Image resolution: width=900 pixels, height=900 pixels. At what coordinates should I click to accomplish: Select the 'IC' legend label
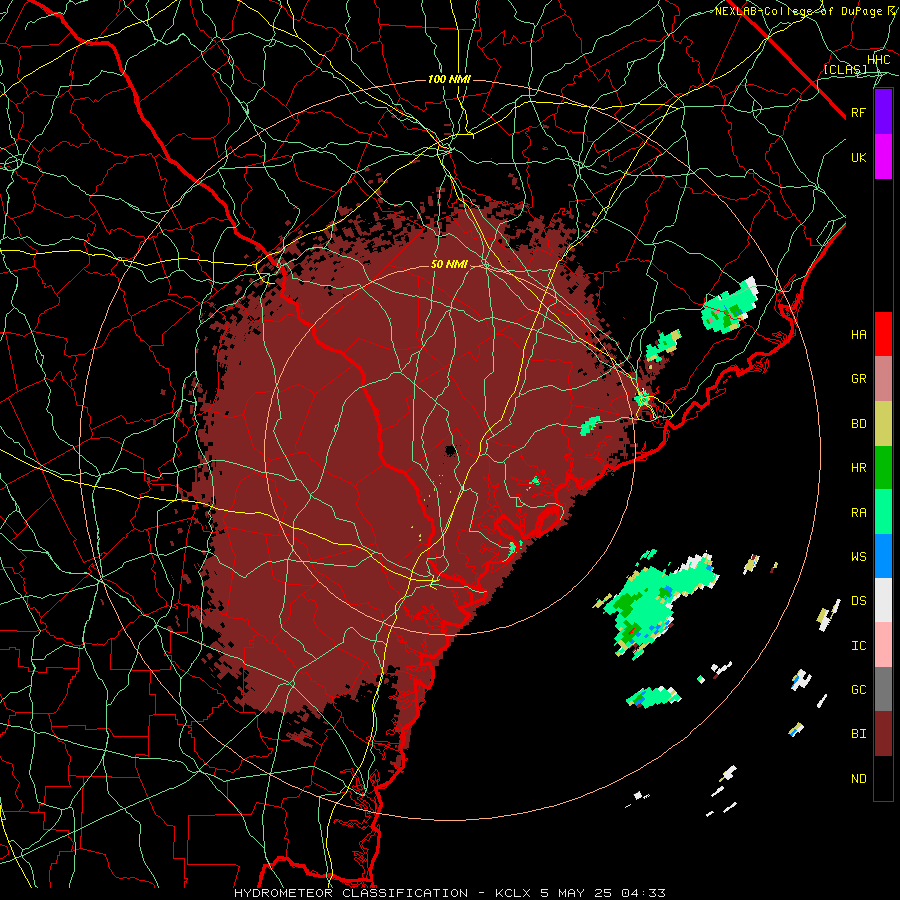858,646
